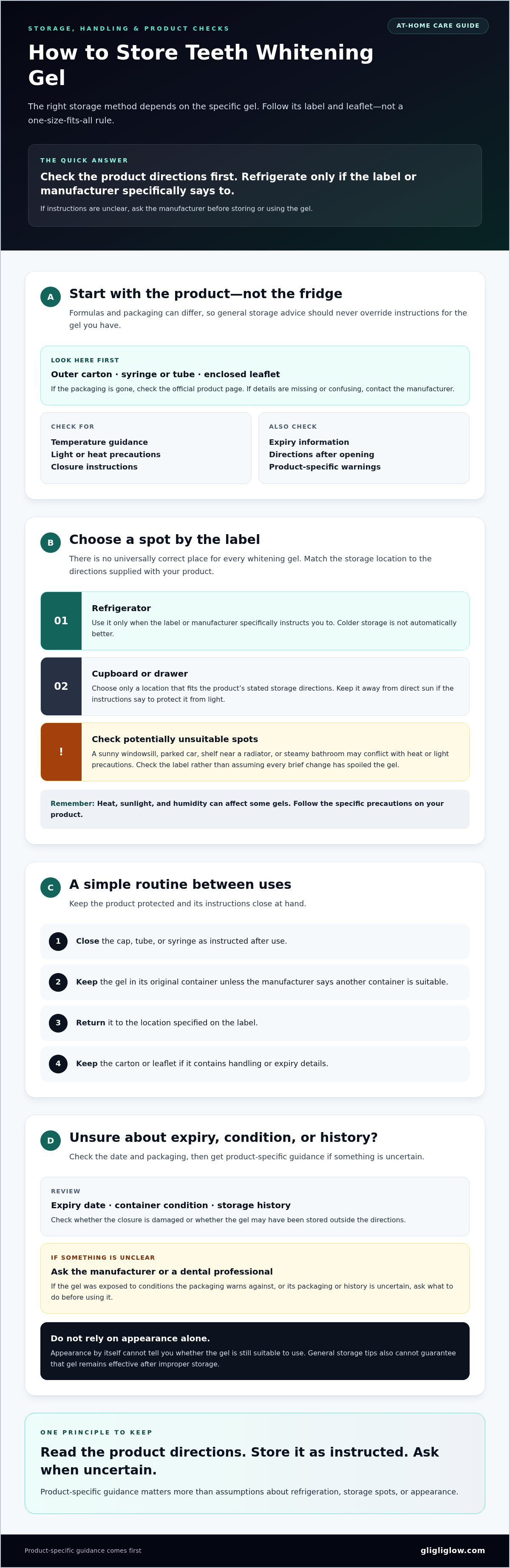Viewport: 510px width, 1568px height.
Task: Select the 02 Cupboard number block
Action: point(61,686)
